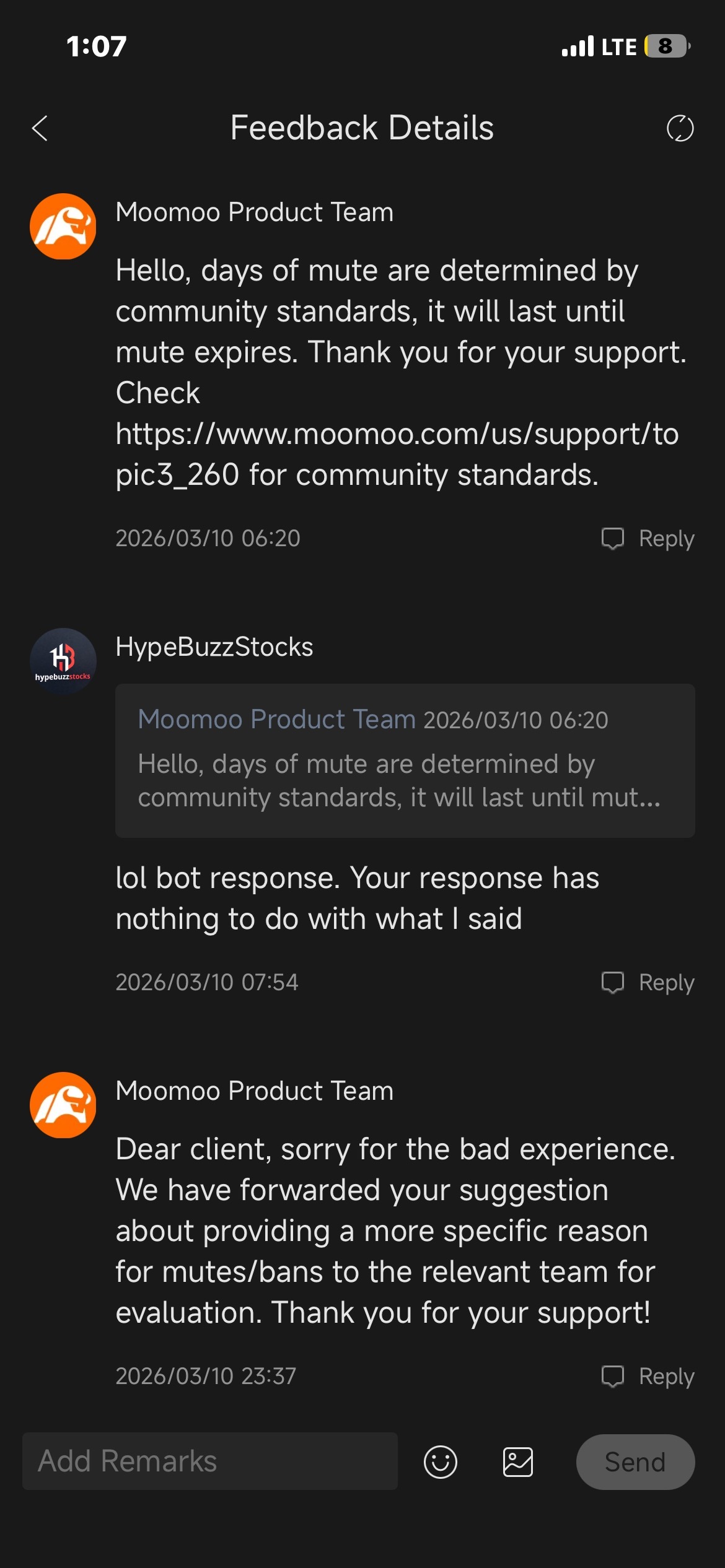The height and width of the screenshot is (1568, 725).
Task: Tap the first Moomoo Product Team name
Action: tap(255, 212)
